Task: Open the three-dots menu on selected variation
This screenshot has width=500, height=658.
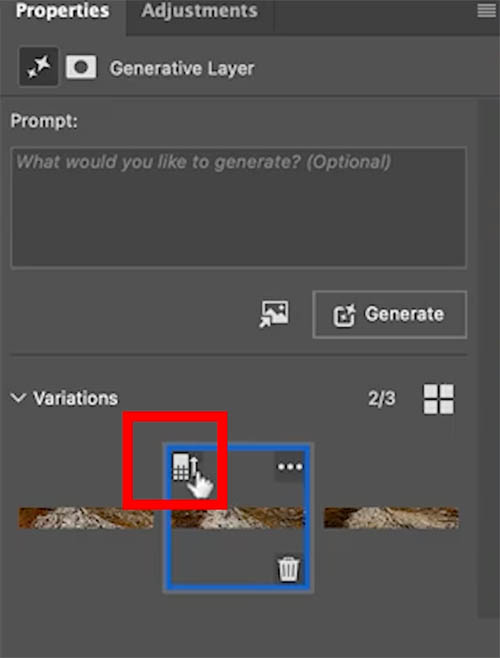Action: 290,467
